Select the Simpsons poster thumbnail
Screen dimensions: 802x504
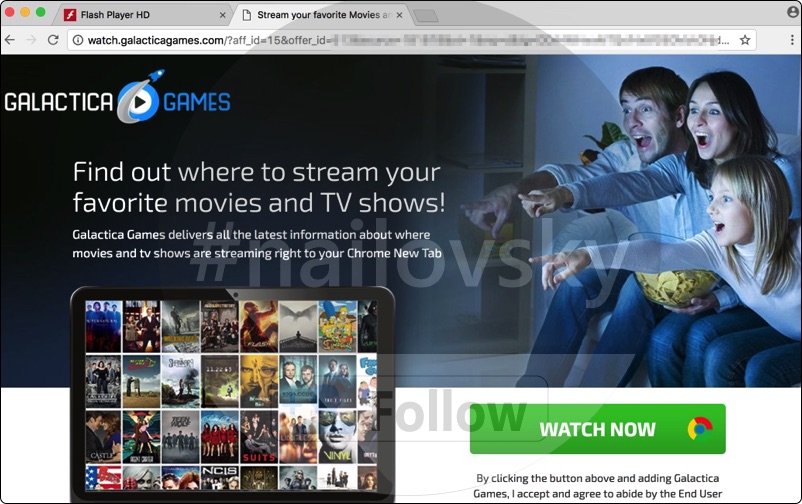338,325
